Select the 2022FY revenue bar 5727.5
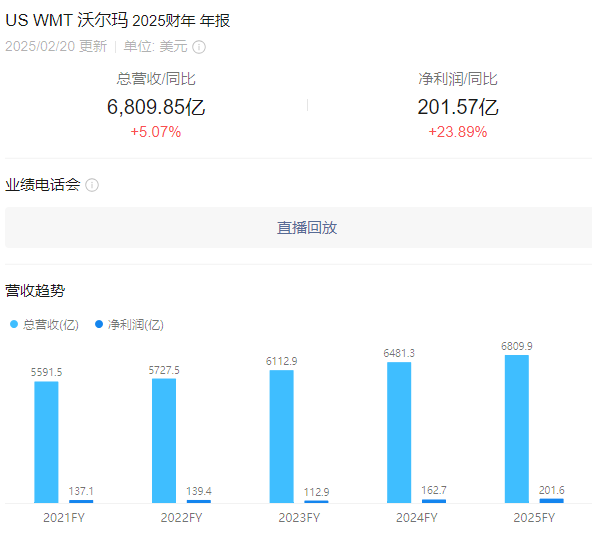This screenshot has height=535, width=592. tap(164, 441)
